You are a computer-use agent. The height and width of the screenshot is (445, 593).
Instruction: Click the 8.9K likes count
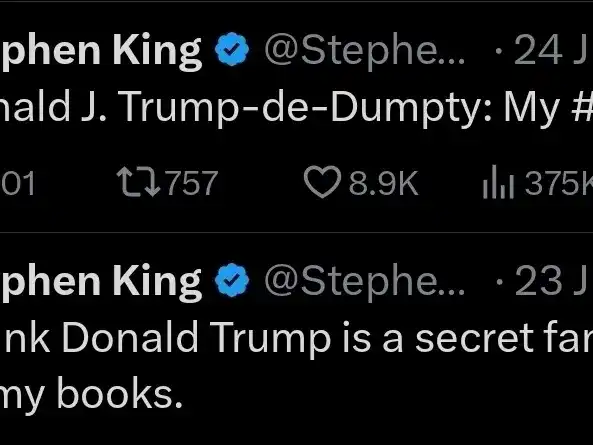(383, 183)
